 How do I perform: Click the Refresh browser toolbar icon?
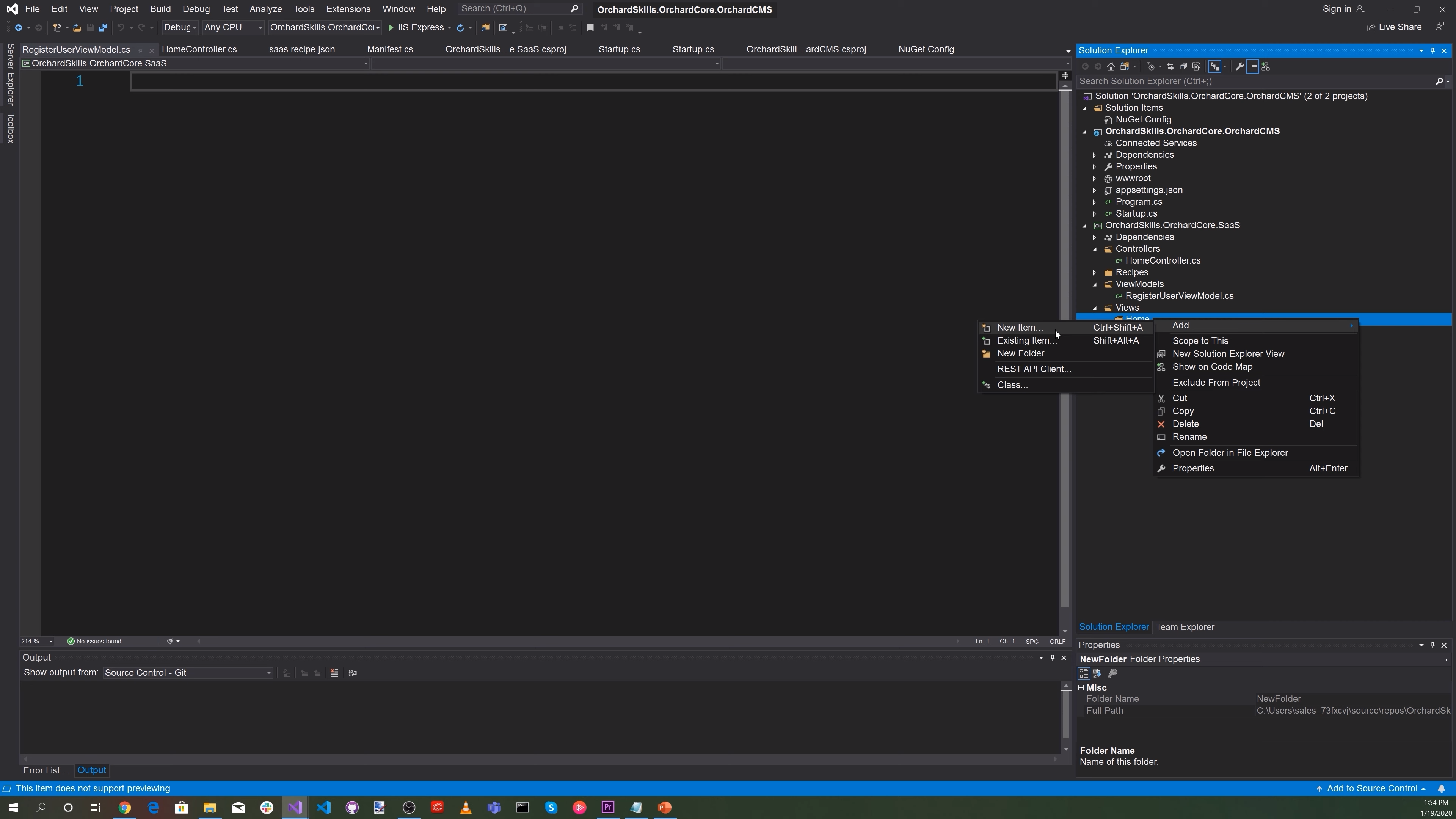(460, 28)
